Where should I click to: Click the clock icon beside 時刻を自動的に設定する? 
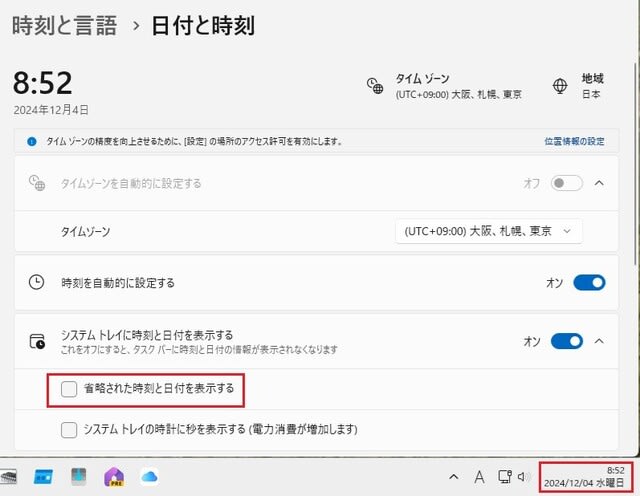tap(36, 282)
